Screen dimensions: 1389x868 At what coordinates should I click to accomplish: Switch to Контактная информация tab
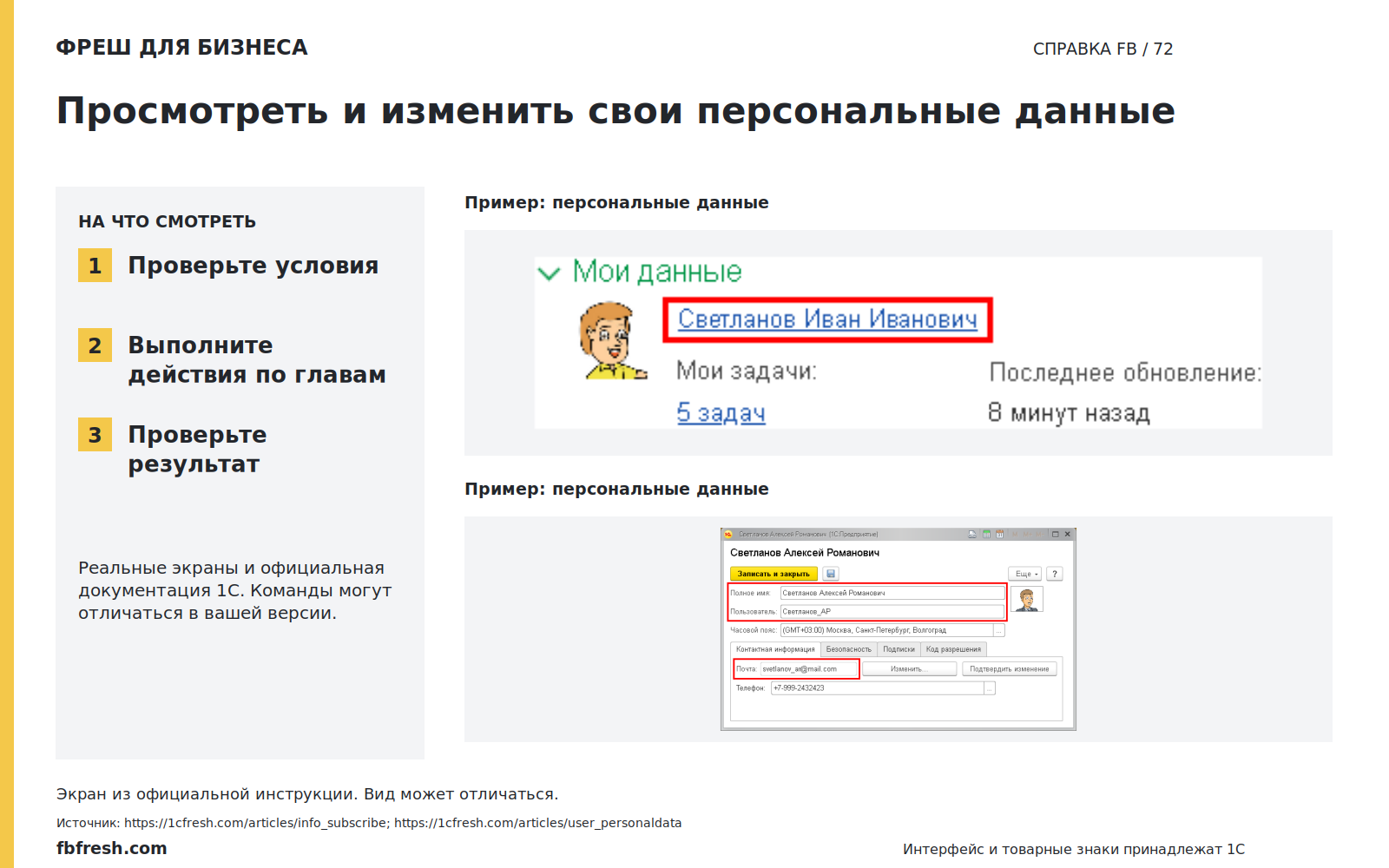pos(775,649)
